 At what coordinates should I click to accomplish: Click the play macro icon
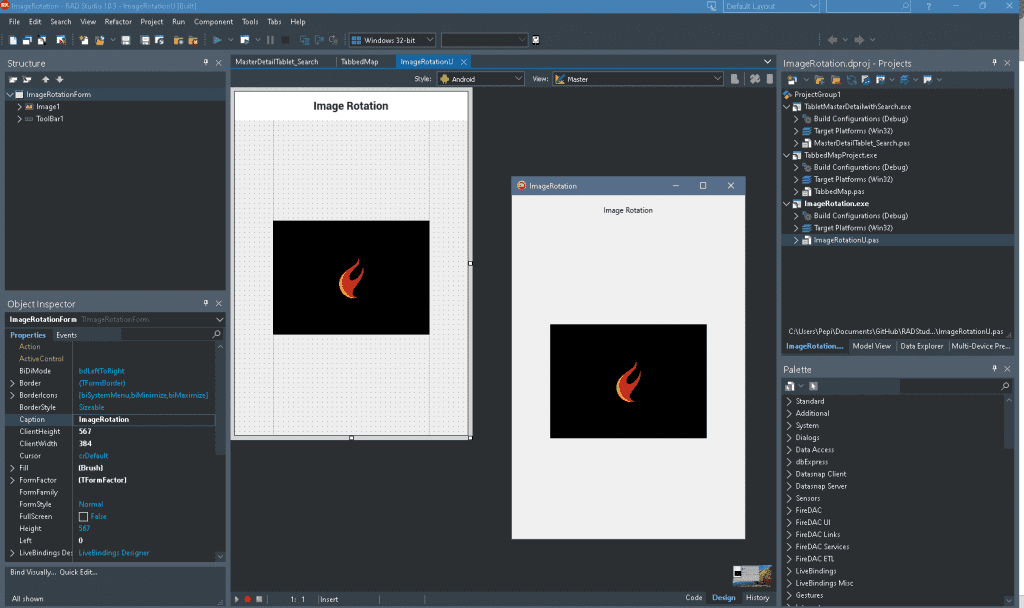click(x=237, y=599)
